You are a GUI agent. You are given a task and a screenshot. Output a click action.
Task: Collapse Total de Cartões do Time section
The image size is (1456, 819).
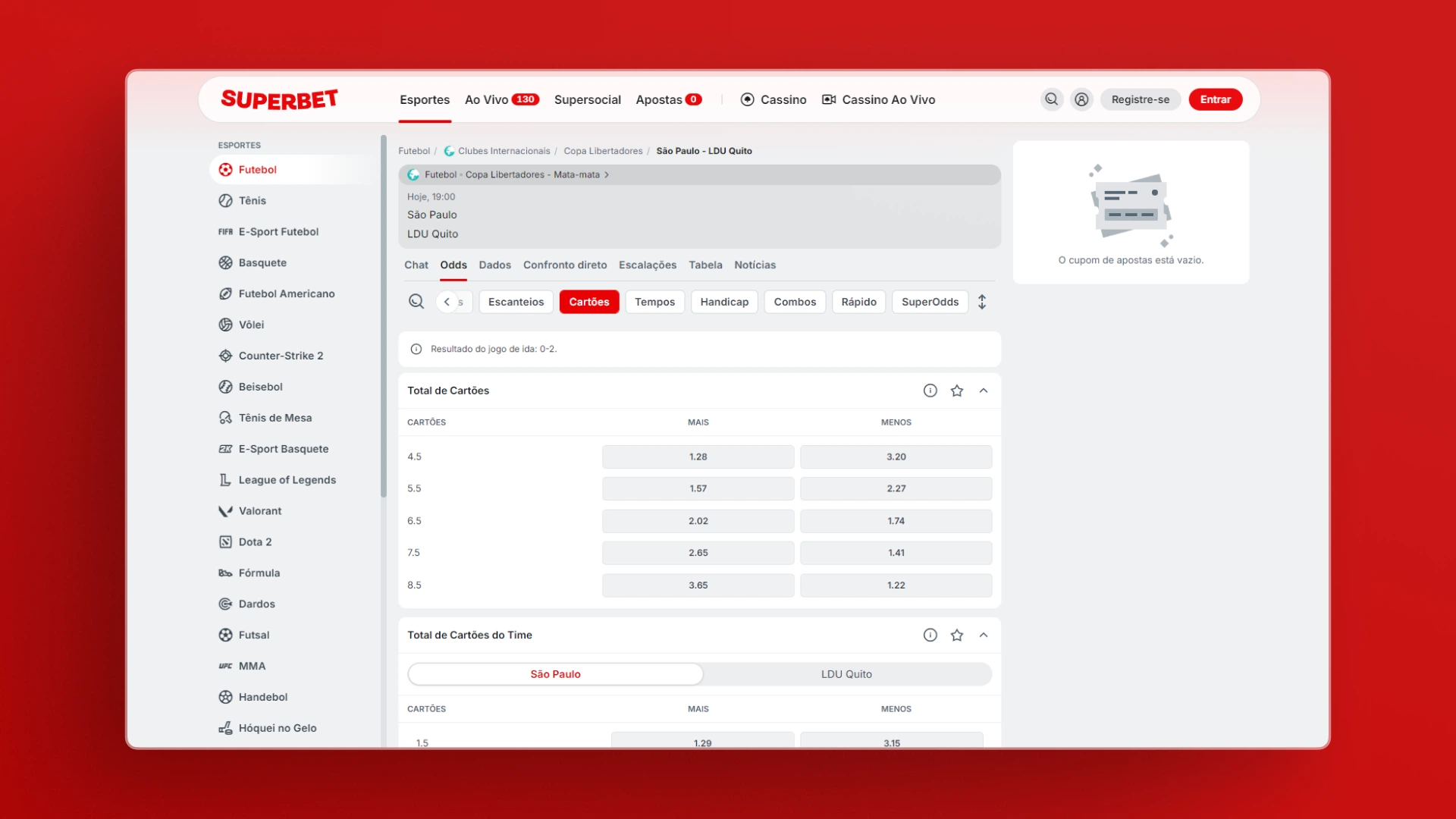click(x=984, y=635)
